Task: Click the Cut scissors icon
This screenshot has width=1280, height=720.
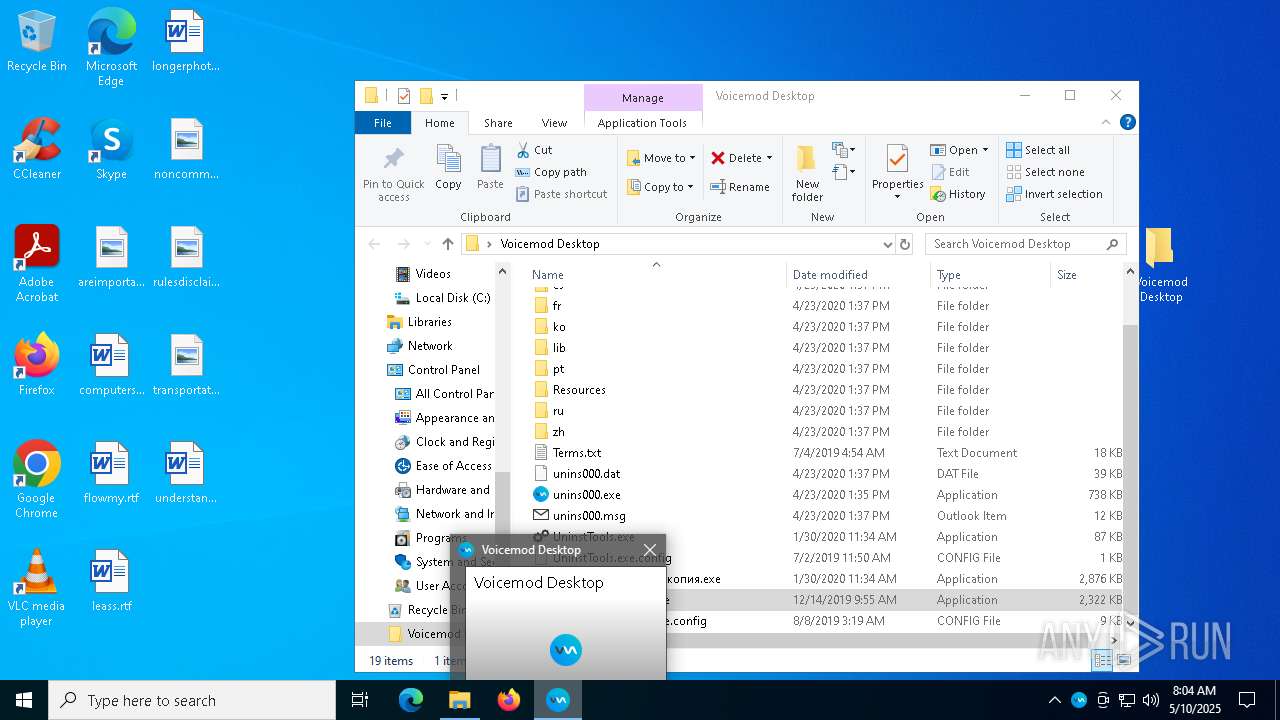Action: pos(523,150)
